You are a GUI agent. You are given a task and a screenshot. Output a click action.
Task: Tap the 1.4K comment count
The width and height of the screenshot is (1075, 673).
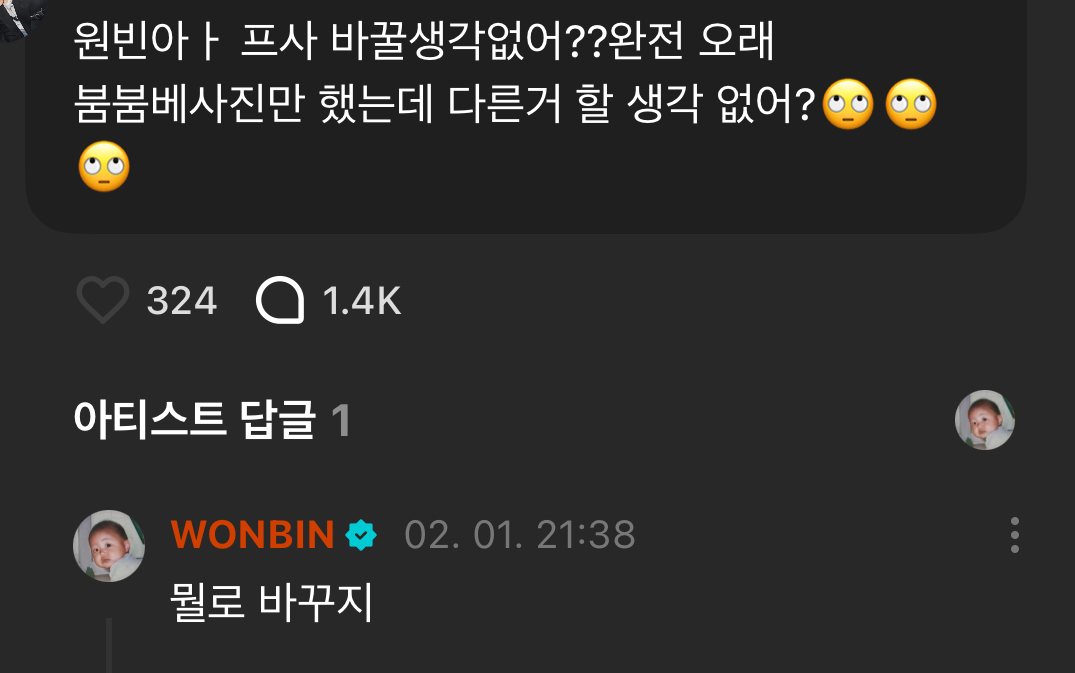(x=362, y=301)
